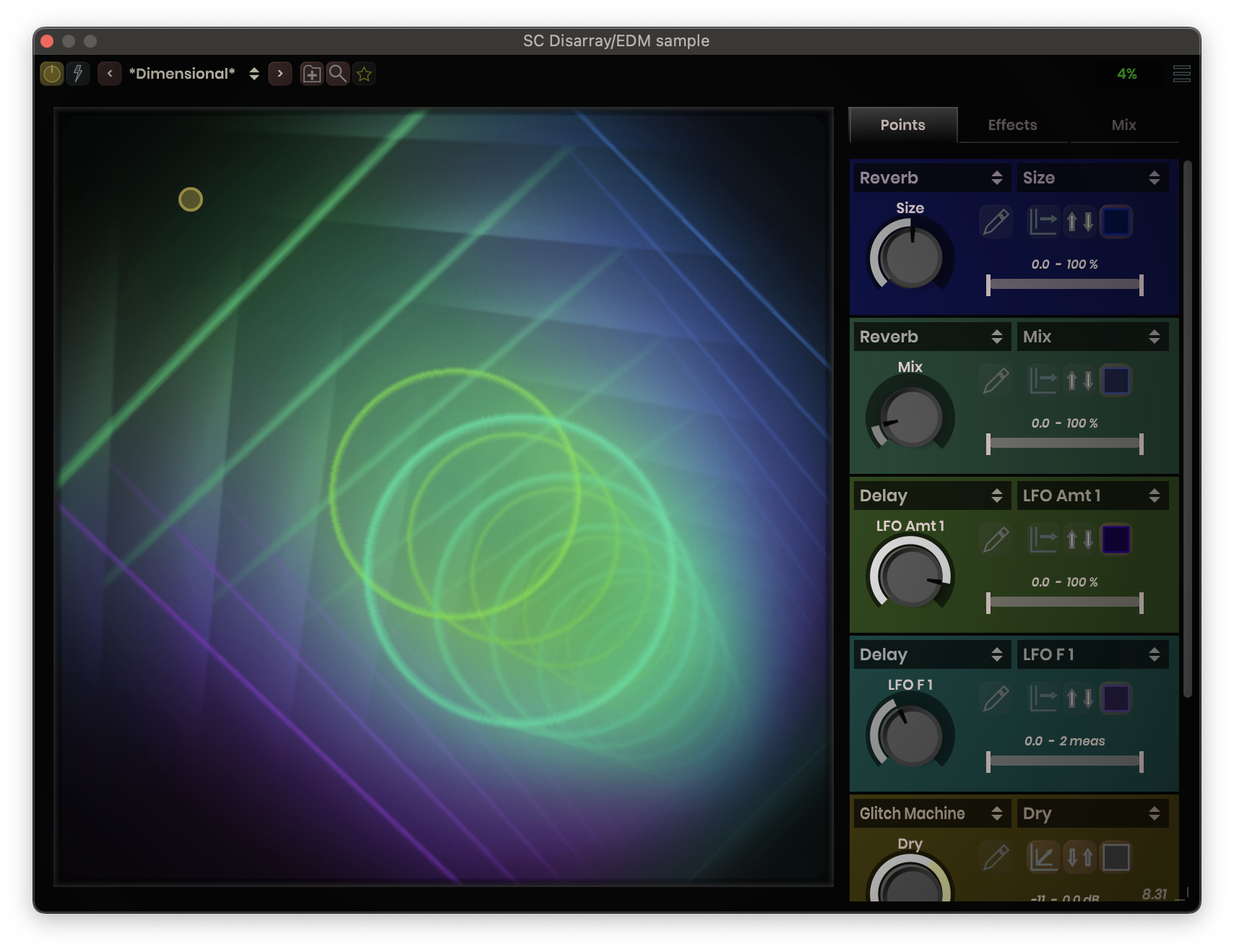This screenshot has width=1234, height=952.
Task: Click the Points panel vertical scrollbar
Action: pyautogui.click(x=1187, y=429)
